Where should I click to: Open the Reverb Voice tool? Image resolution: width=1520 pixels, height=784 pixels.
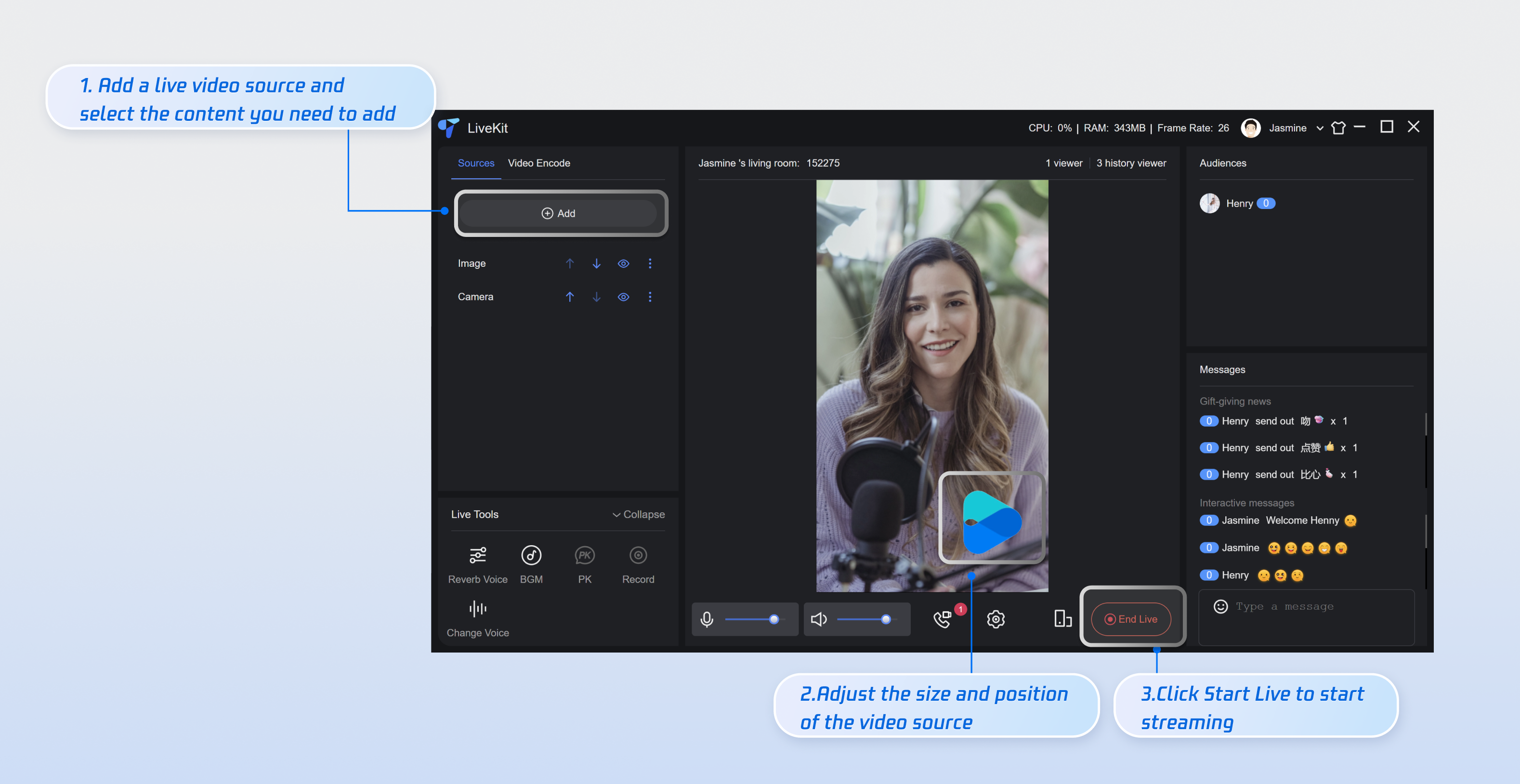[x=477, y=556]
